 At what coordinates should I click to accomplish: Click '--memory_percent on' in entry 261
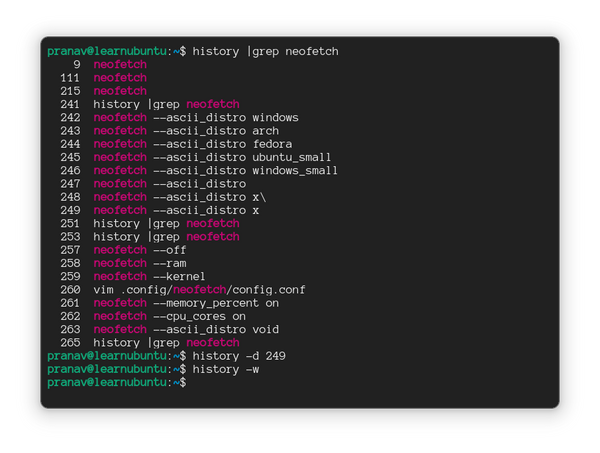[x=215, y=303]
